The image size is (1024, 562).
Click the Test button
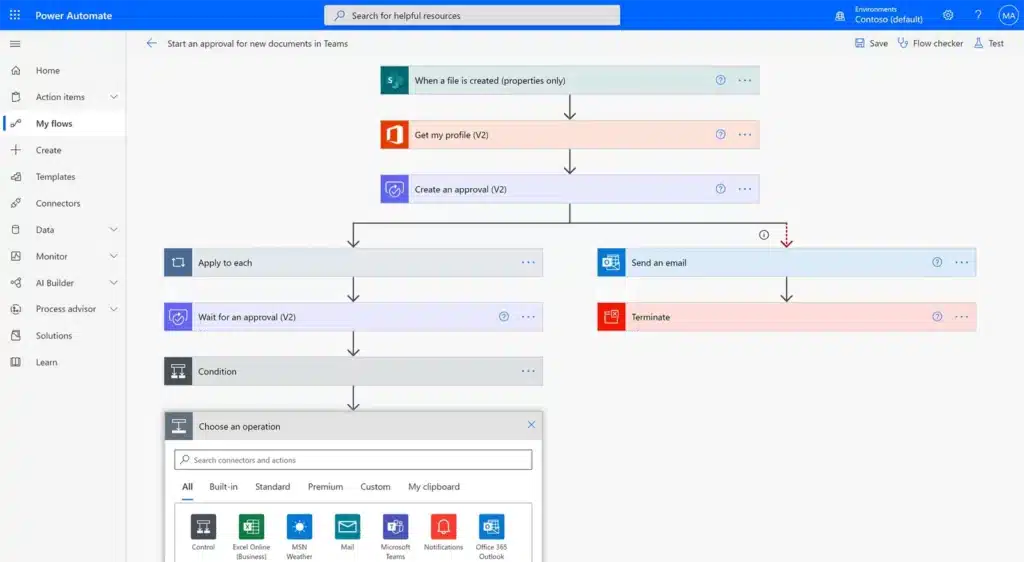coord(989,43)
